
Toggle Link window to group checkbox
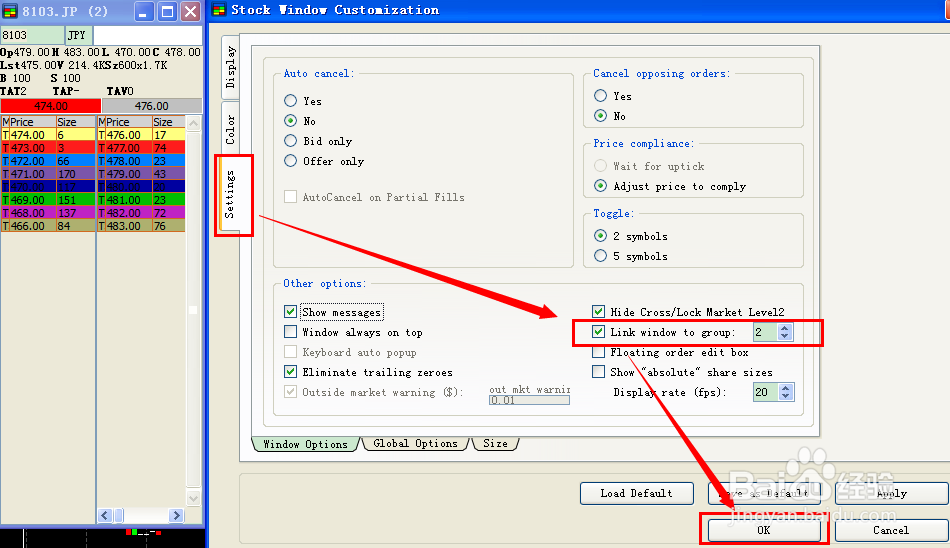[599, 332]
